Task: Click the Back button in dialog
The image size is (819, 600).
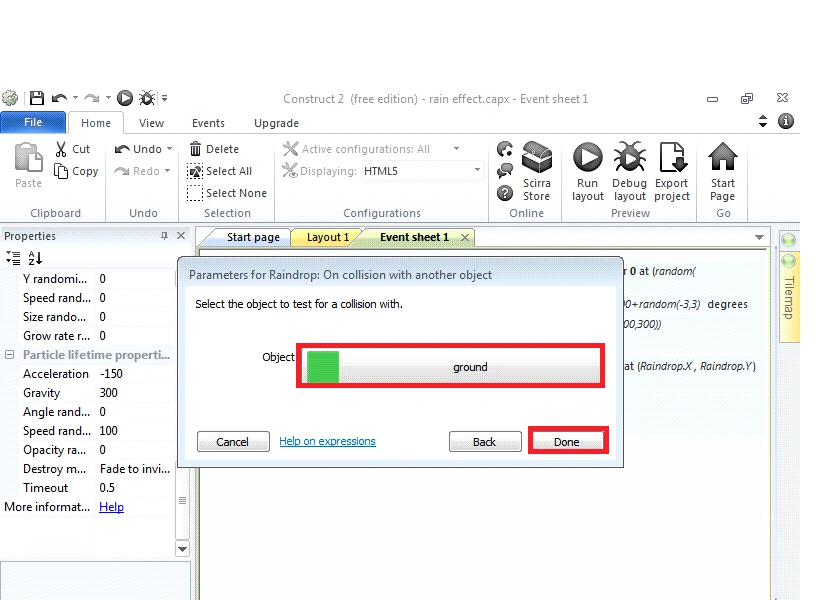Action: click(x=485, y=442)
